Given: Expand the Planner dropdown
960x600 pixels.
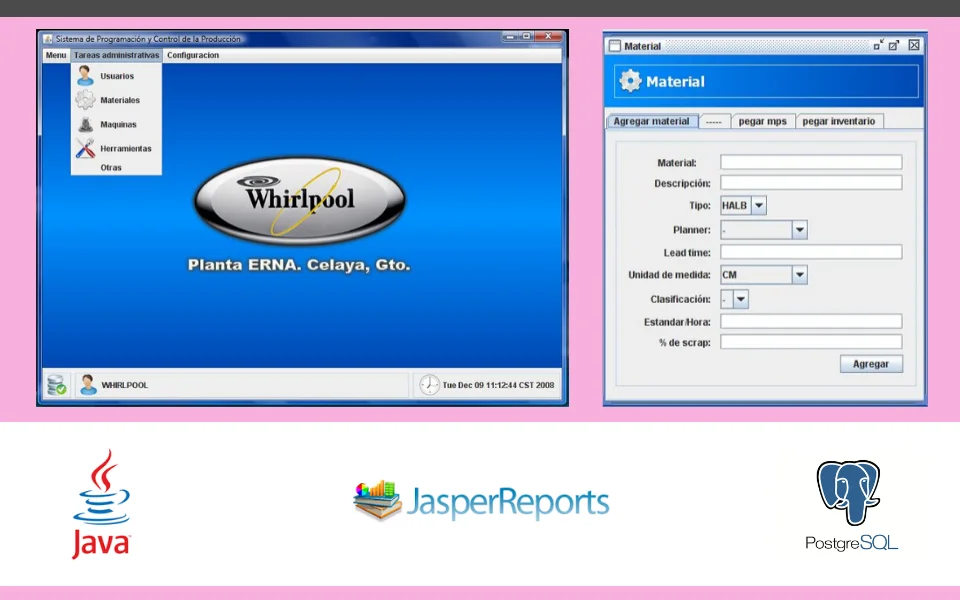Looking at the screenshot, I should point(799,230).
